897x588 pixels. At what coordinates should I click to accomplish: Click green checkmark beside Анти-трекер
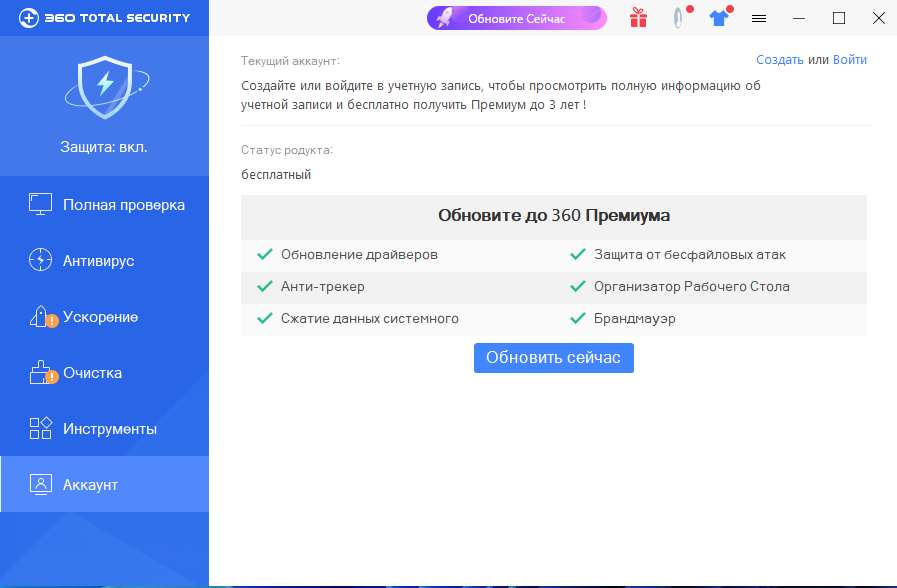(x=265, y=286)
